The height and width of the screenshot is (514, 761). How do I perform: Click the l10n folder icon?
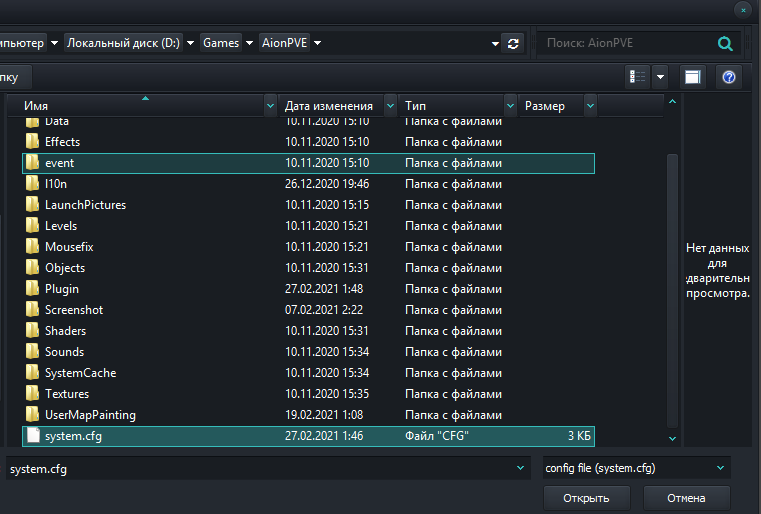click(x=33, y=183)
